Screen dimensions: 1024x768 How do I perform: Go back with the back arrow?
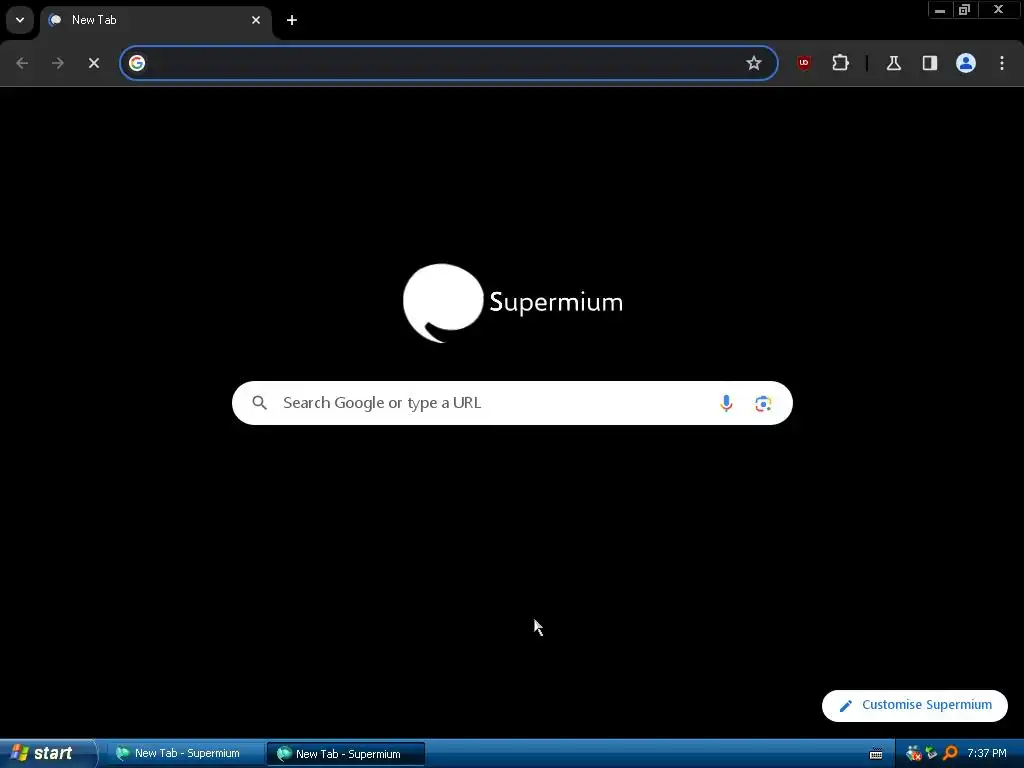click(x=22, y=63)
